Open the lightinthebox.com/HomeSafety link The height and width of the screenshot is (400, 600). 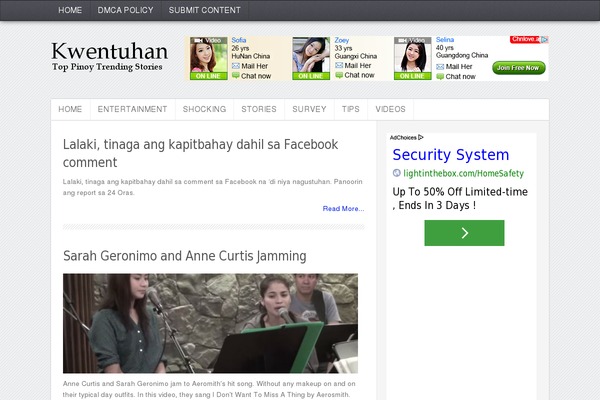tap(463, 173)
